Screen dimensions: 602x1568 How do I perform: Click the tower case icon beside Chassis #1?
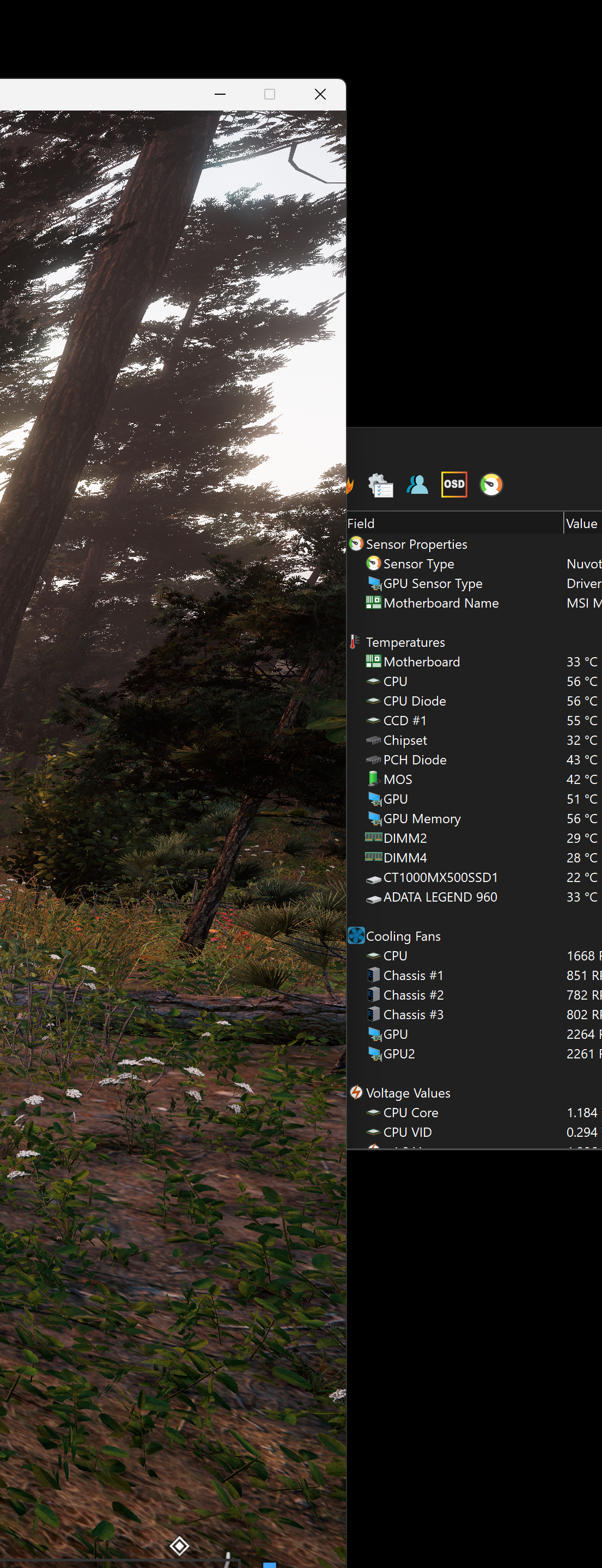tap(374, 975)
